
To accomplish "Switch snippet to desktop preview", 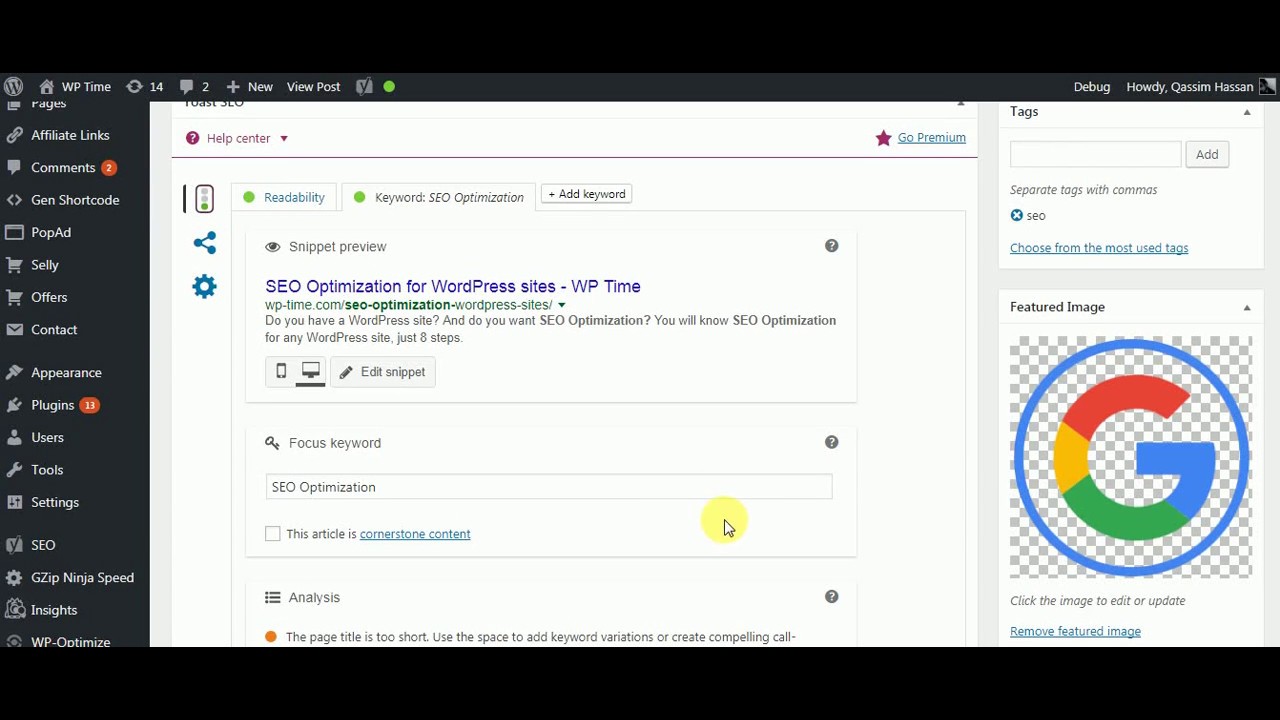I will (x=310, y=372).
